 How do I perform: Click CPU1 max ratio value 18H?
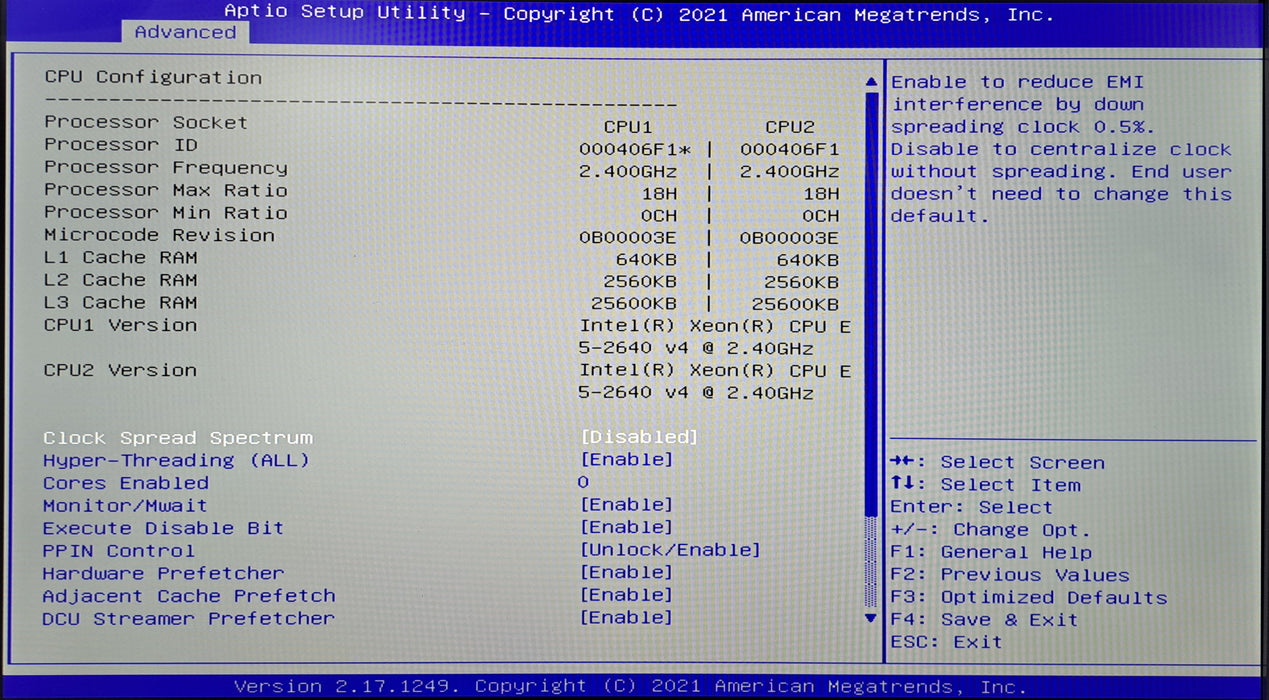coord(659,194)
